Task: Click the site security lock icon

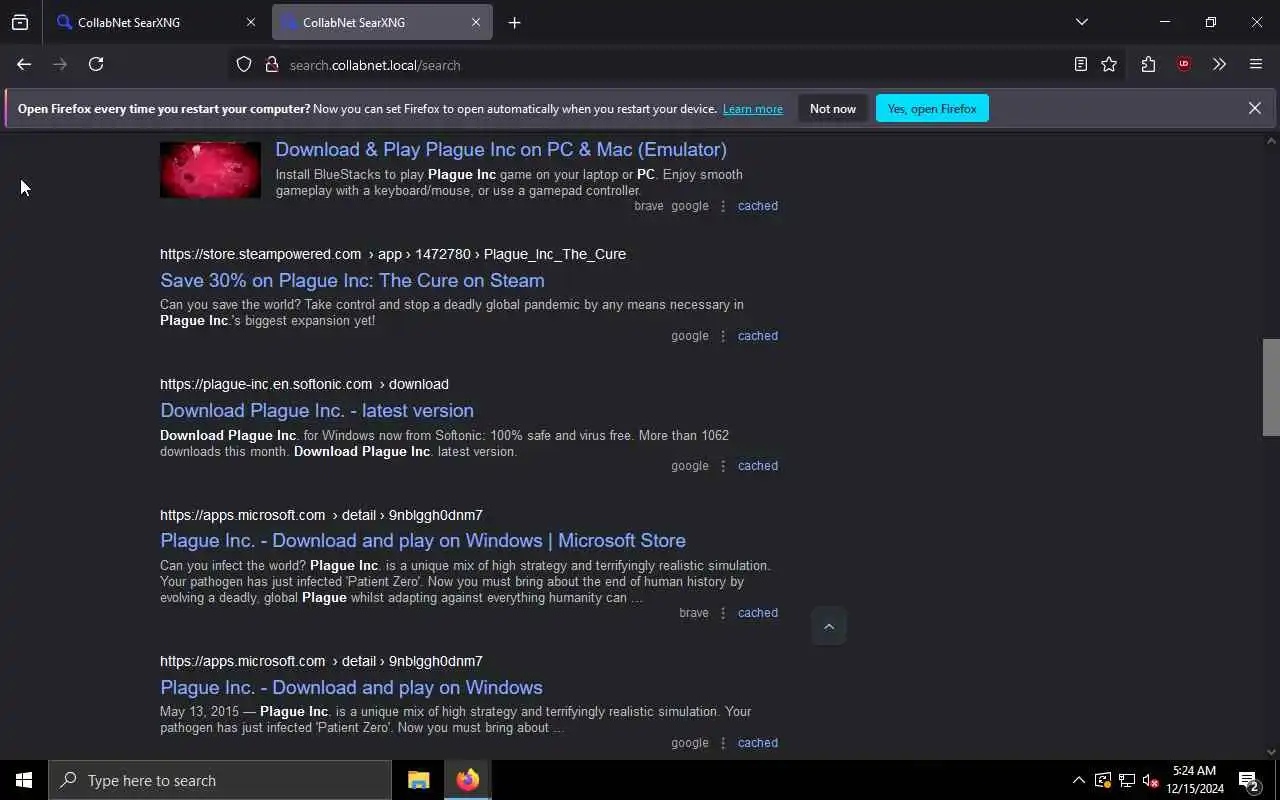Action: 271,64
